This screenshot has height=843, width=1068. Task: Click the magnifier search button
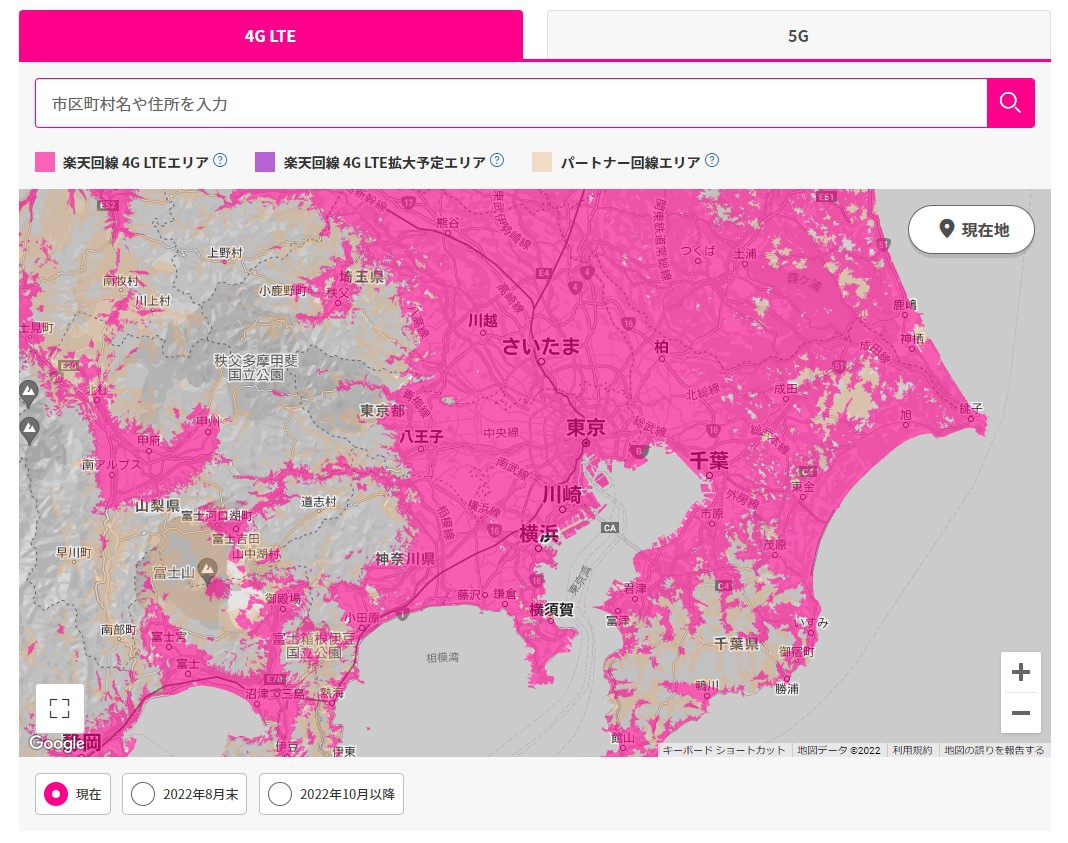(x=1010, y=103)
